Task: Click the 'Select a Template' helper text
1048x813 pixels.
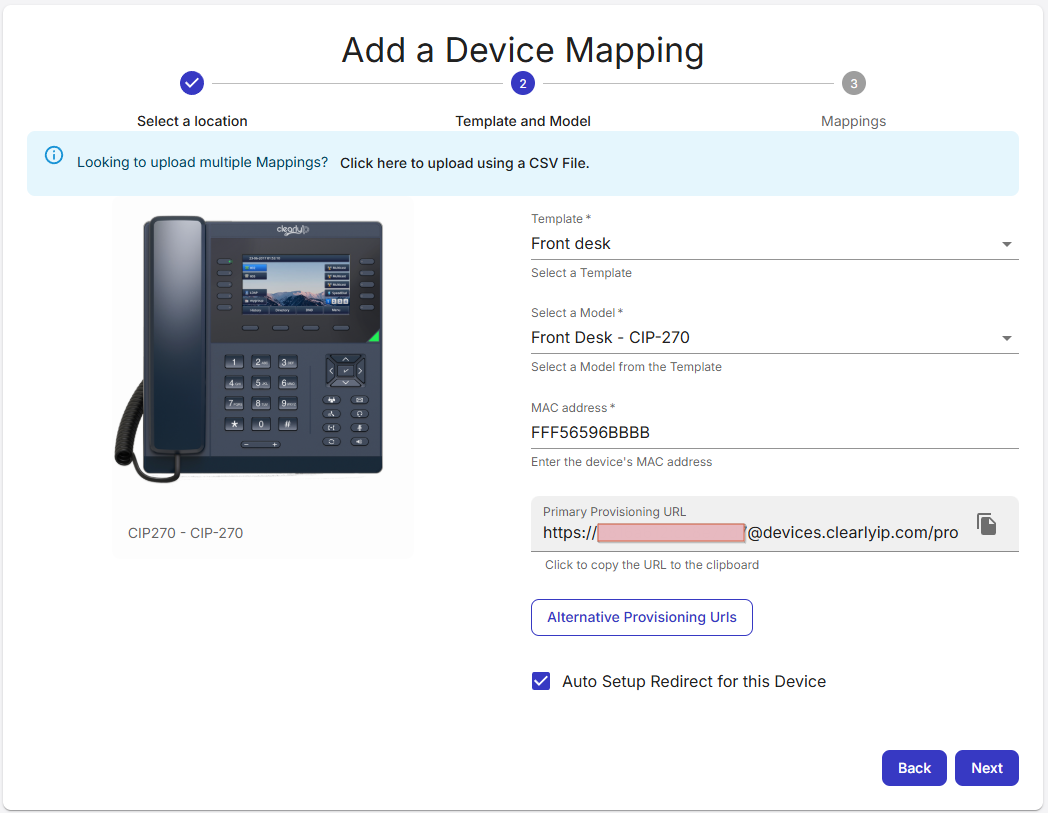Action: (581, 273)
